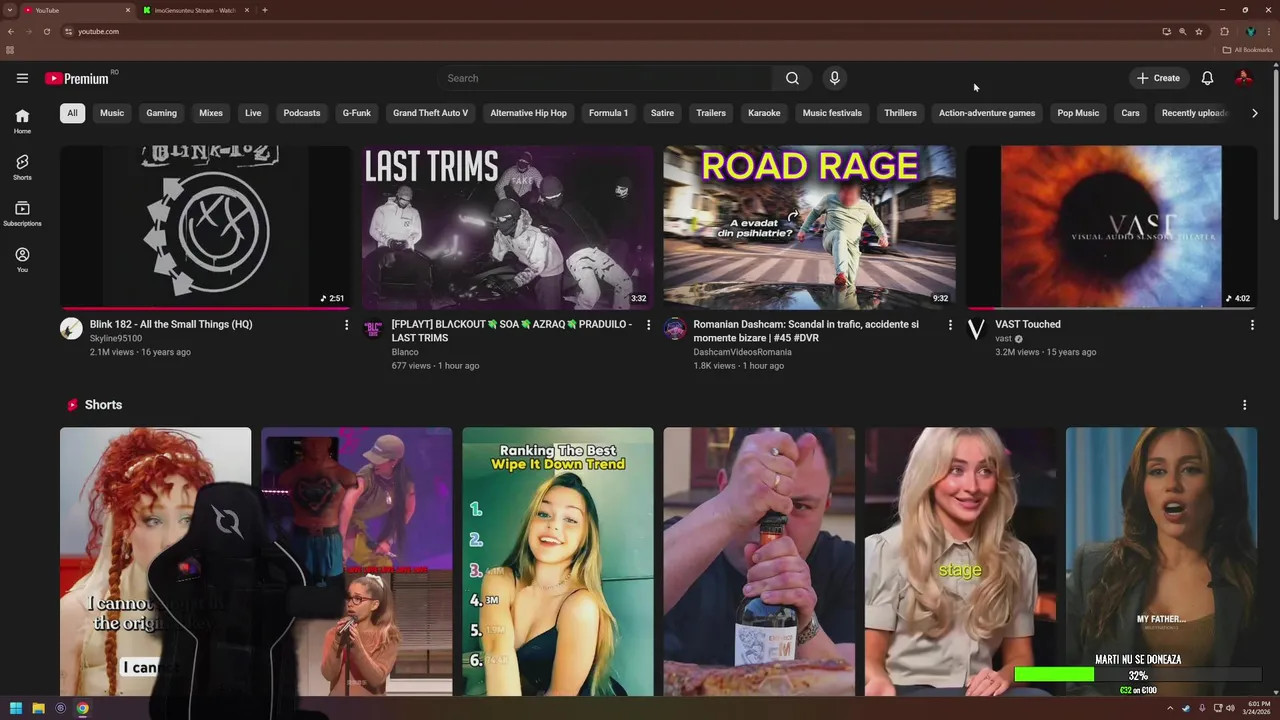1280x720 pixels.
Task: Click the YouTube search input field
Action: (x=605, y=78)
